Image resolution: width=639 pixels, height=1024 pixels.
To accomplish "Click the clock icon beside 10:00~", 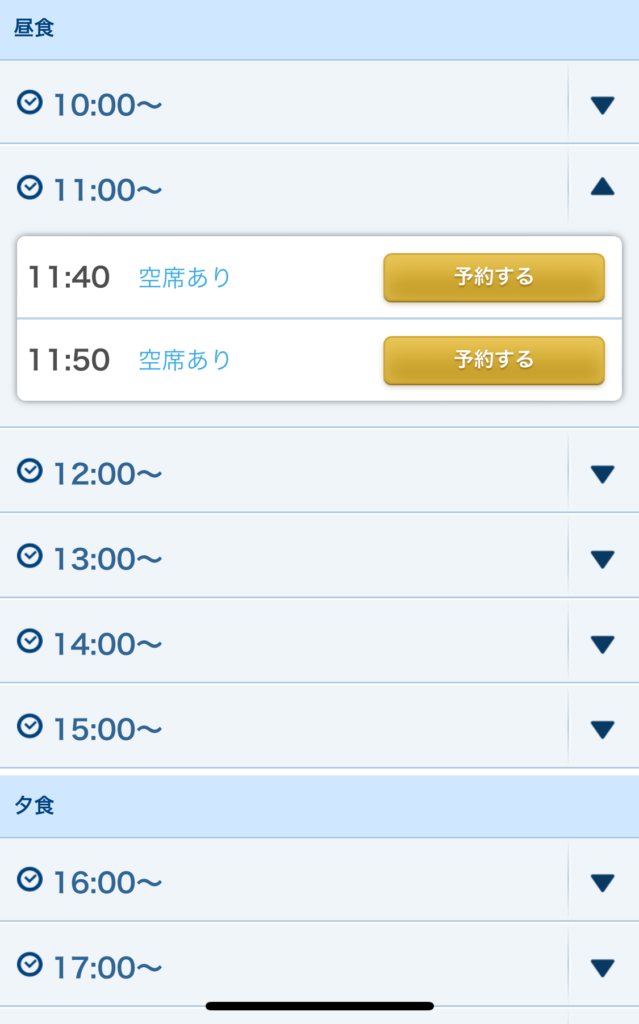I will (x=31, y=102).
